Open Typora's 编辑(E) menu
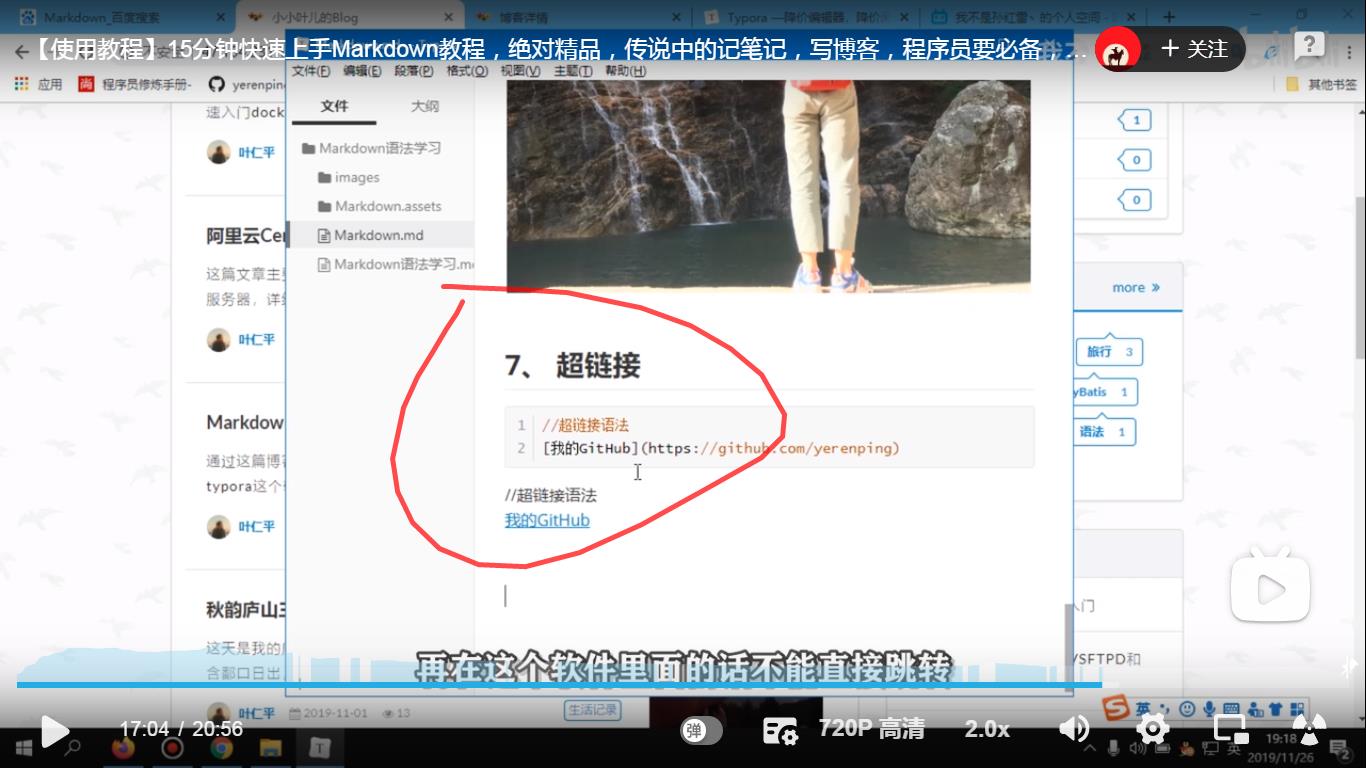The image size is (1366, 768). (362, 71)
